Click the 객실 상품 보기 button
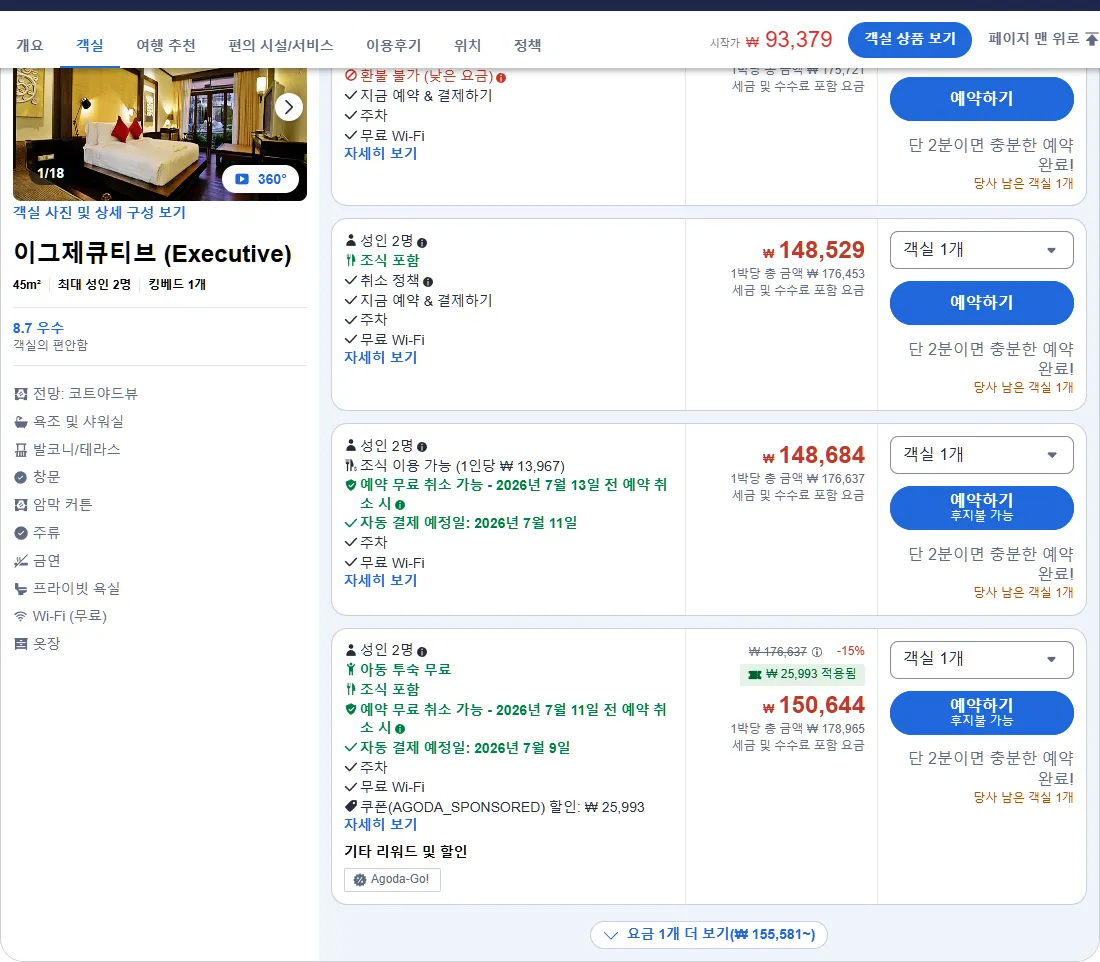 pos(909,39)
